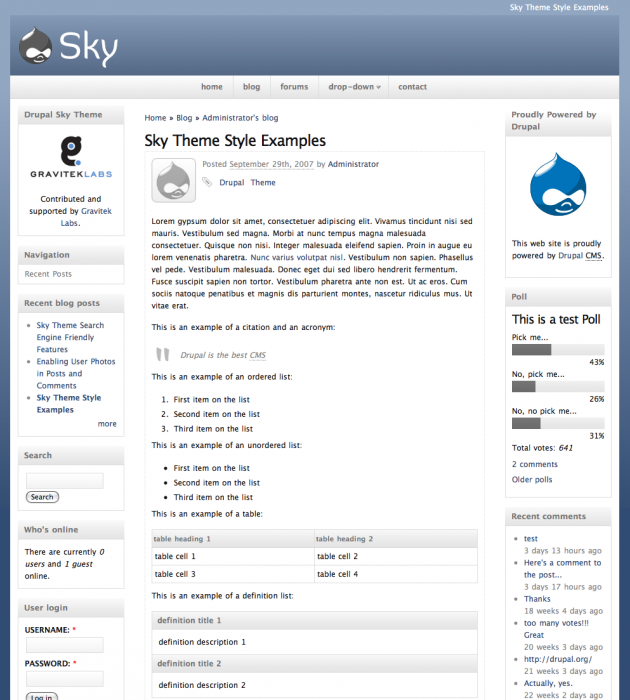
Task: Click the Drupal link in powered-by block
Action: (571, 256)
